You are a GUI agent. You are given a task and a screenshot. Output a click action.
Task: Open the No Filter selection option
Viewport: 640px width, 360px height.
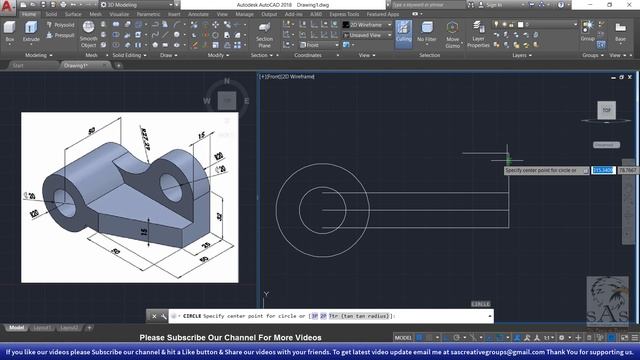[x=427, y=32]
